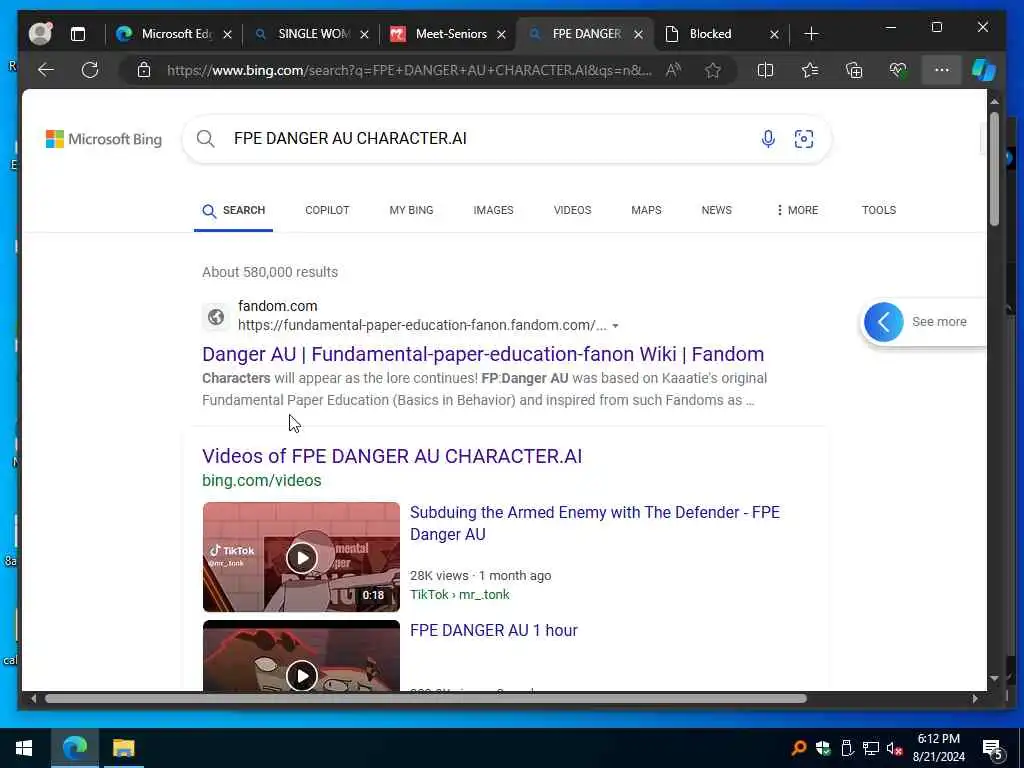Image resolution: width=1024 pixels, height=768 pixels.
Task: Open the tab actions menu icon
Action: (x=78, y=34)
